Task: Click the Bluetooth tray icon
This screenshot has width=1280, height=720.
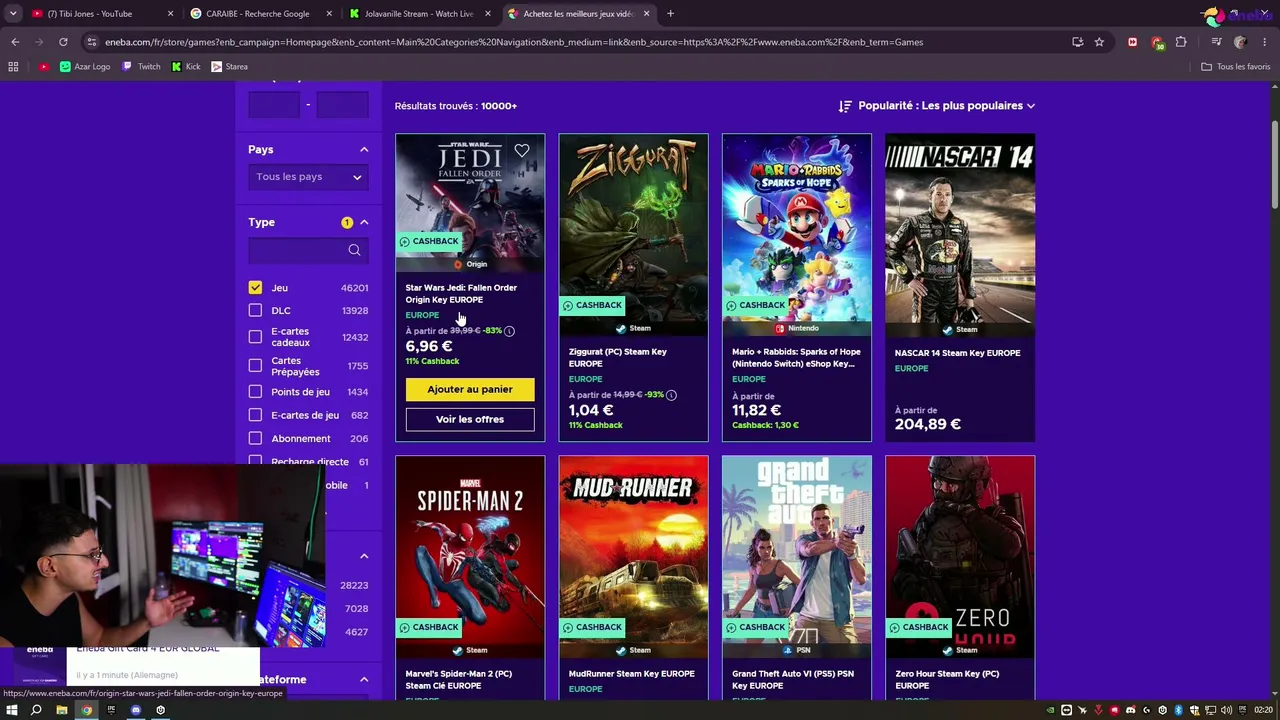Action: pos(1179,710)
